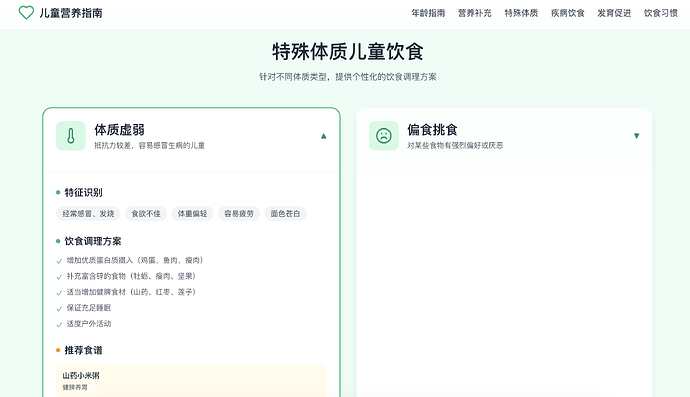Click checkmark beside 适当增加健脾食材
This screenshot has height=397, width=690.
(x=59, y=293)
